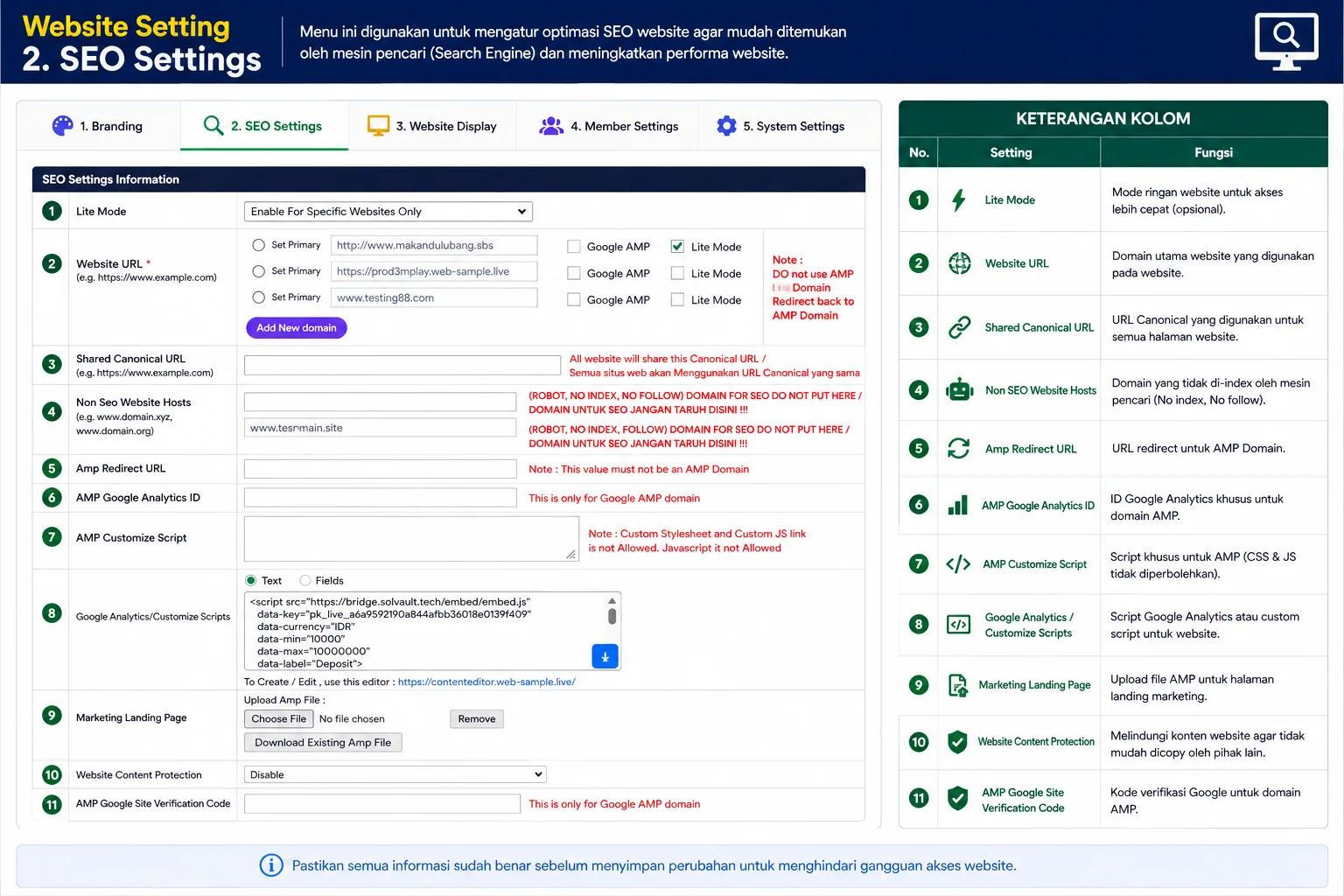Image resolution: width=1344 pixels, height=896 pixels.
Task: Open the Lite Mode dropdown
Action: click(388, 212)
